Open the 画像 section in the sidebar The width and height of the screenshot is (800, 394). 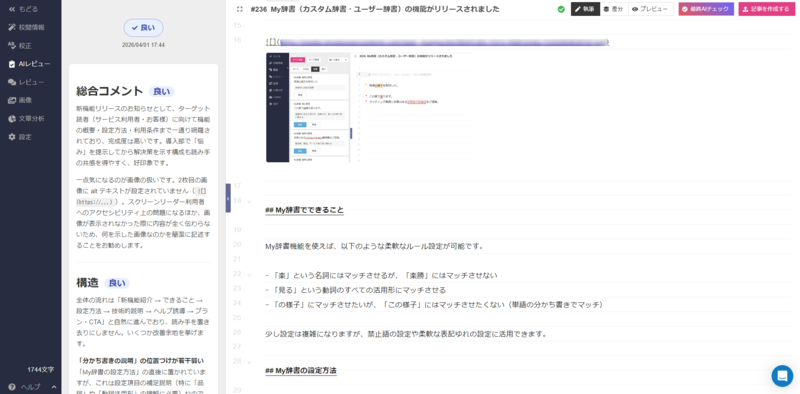point(20,101)
